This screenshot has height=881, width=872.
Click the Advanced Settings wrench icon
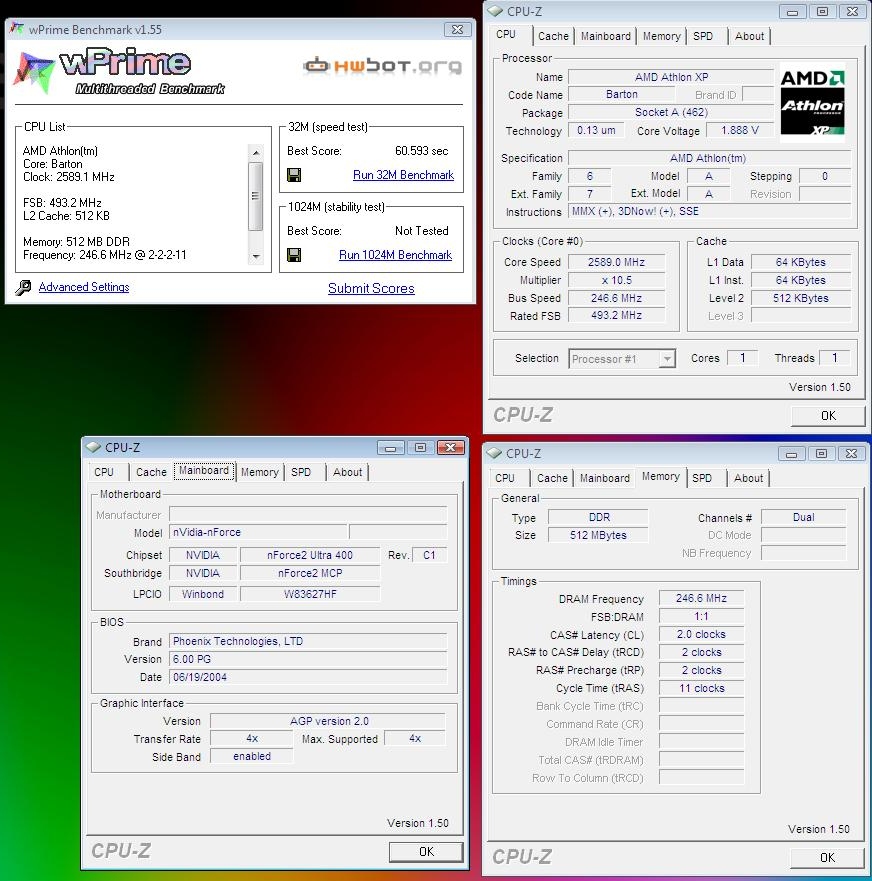click(23, 288)
